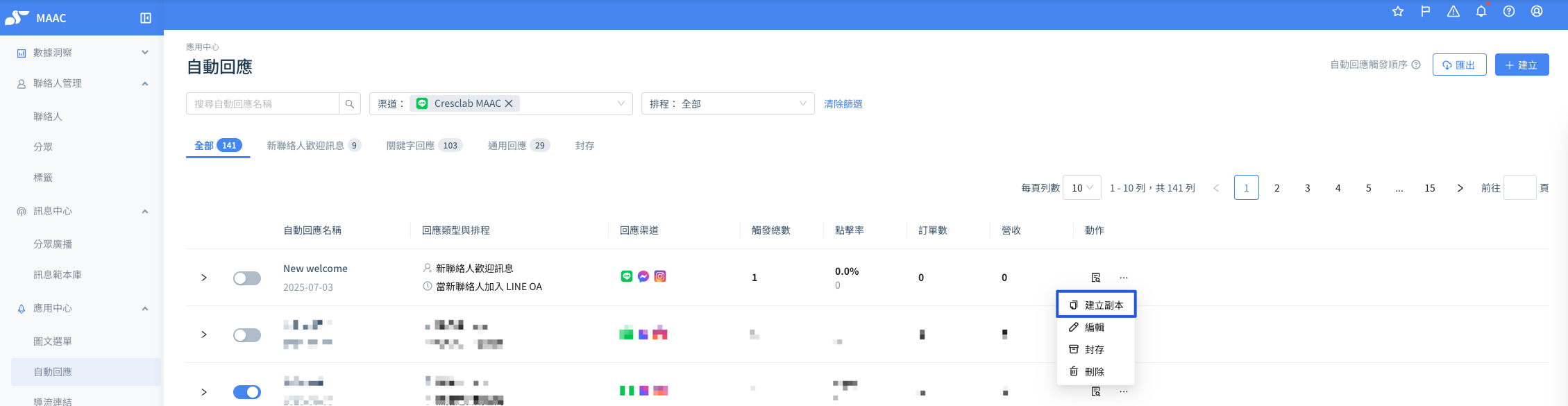
Task: Go to page 3
Action: [x=1308, y=188]
